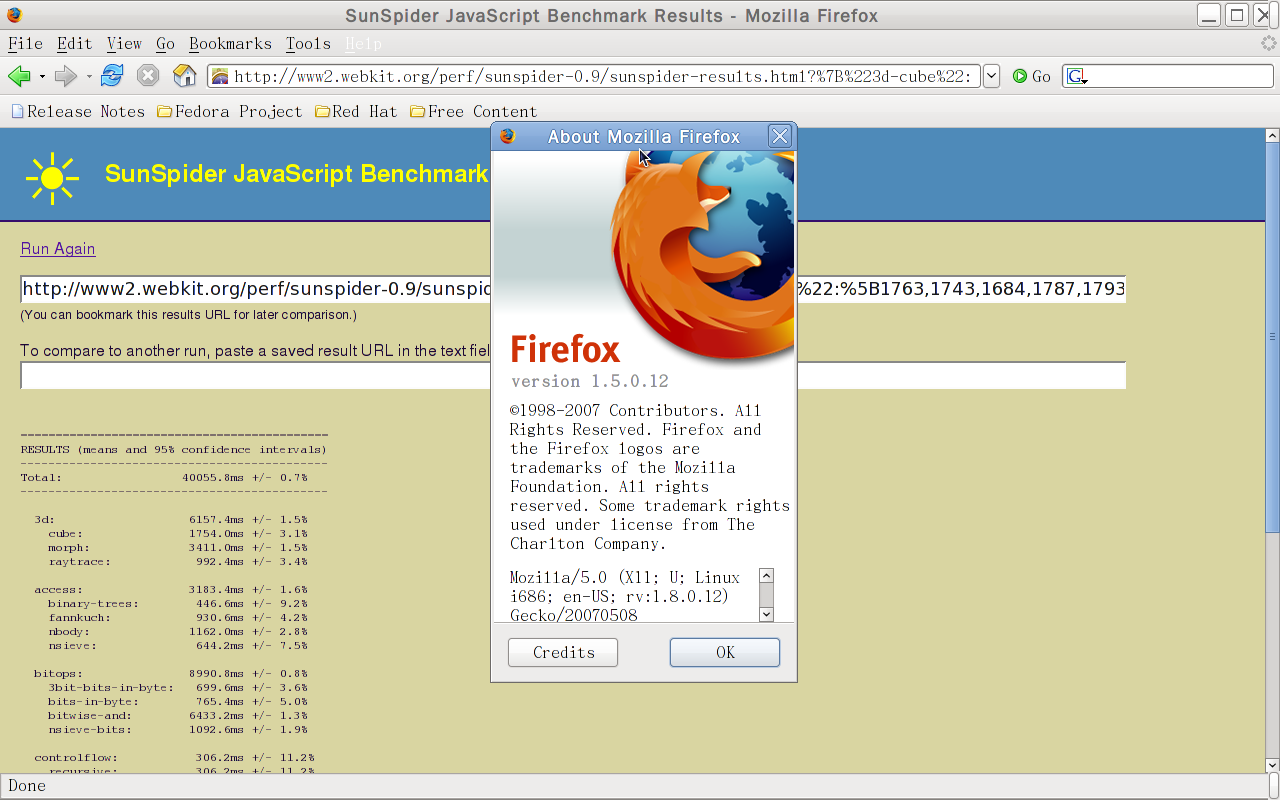Click the empty comparison URL field

(573, 375)
